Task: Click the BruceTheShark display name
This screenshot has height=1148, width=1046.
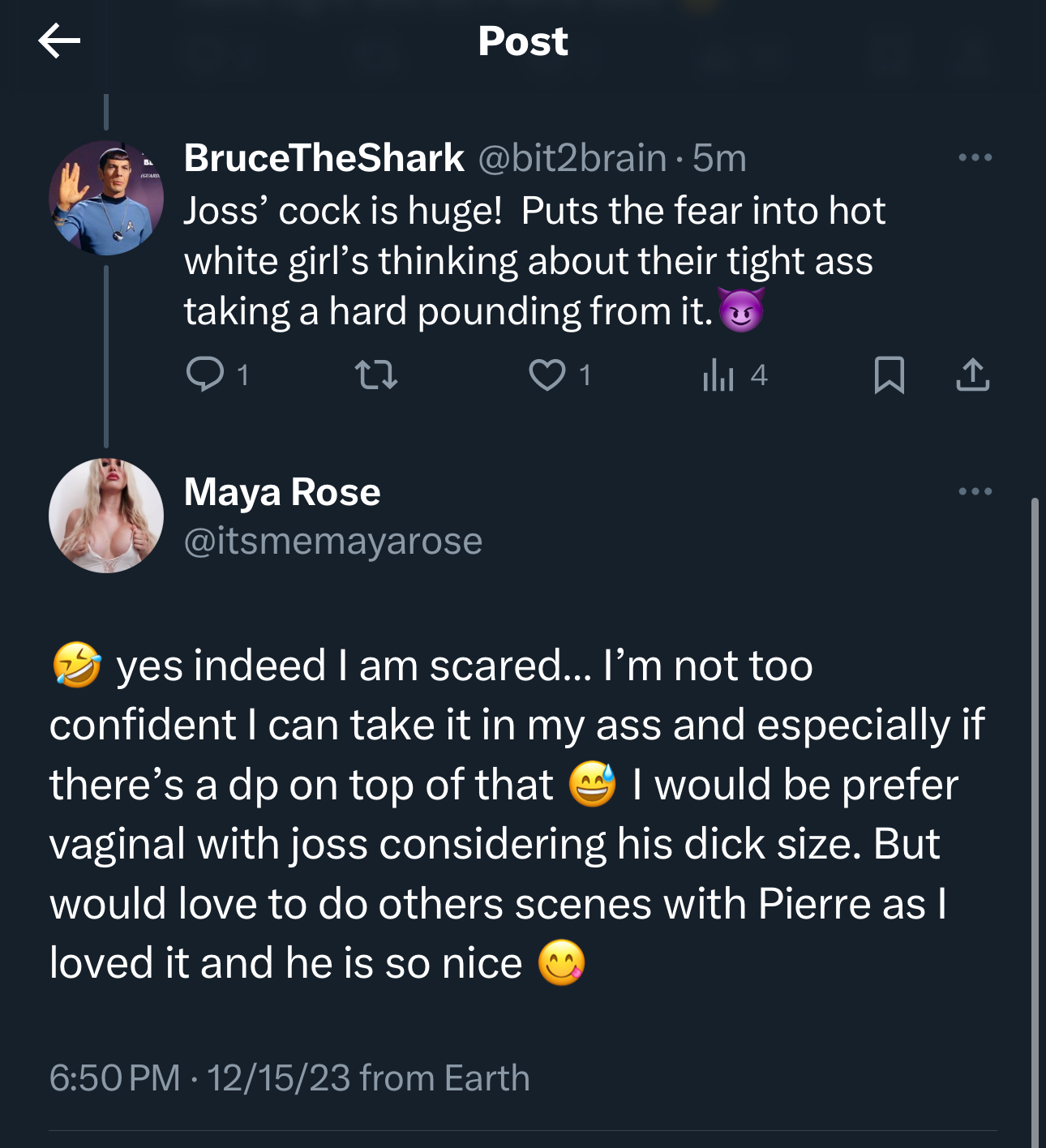Action: (324, 157)
